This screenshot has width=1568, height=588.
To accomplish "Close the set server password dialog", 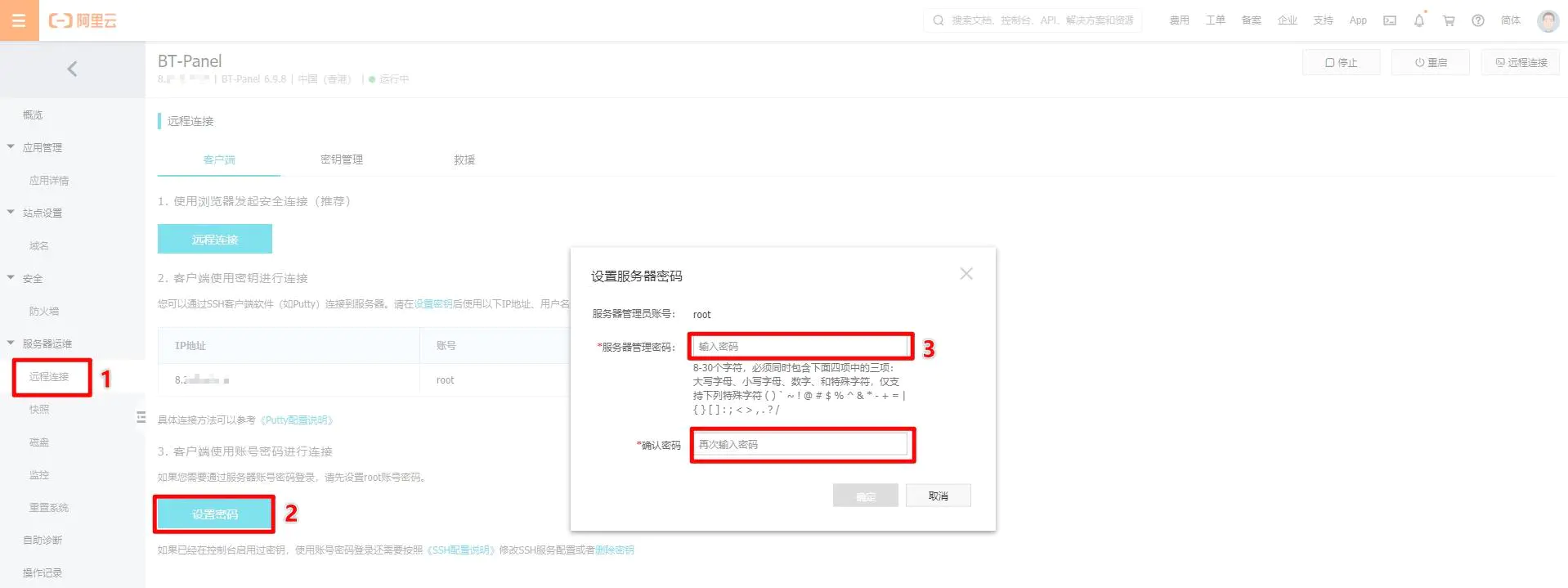I will pos(965,274).
